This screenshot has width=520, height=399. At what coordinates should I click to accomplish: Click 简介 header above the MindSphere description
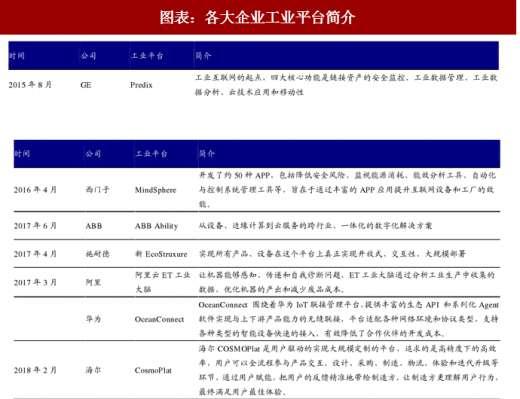pos(207,153)
